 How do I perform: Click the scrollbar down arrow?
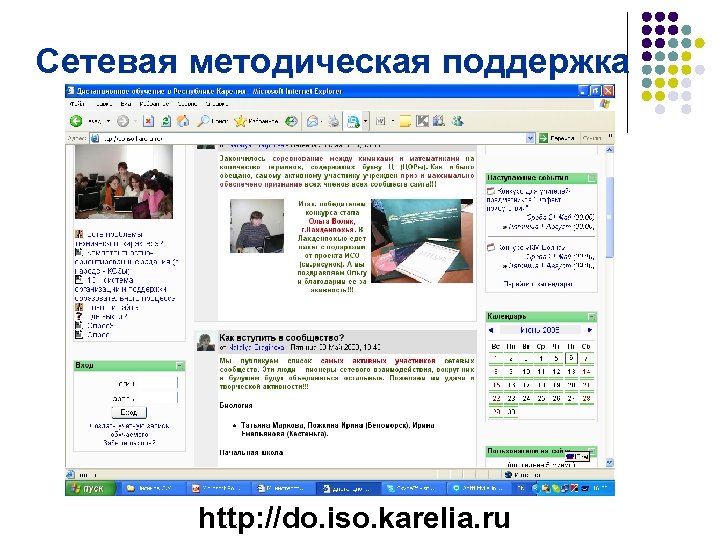pyautogui.click(x=609, y=462)
